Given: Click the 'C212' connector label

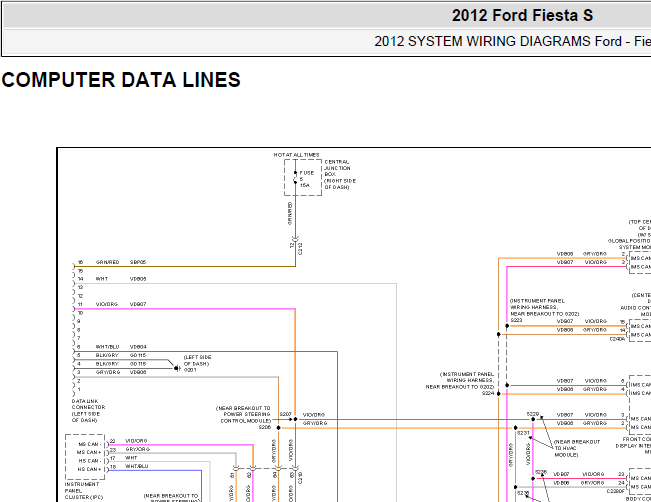Looking at the screenshot, I should pos(300,249).
